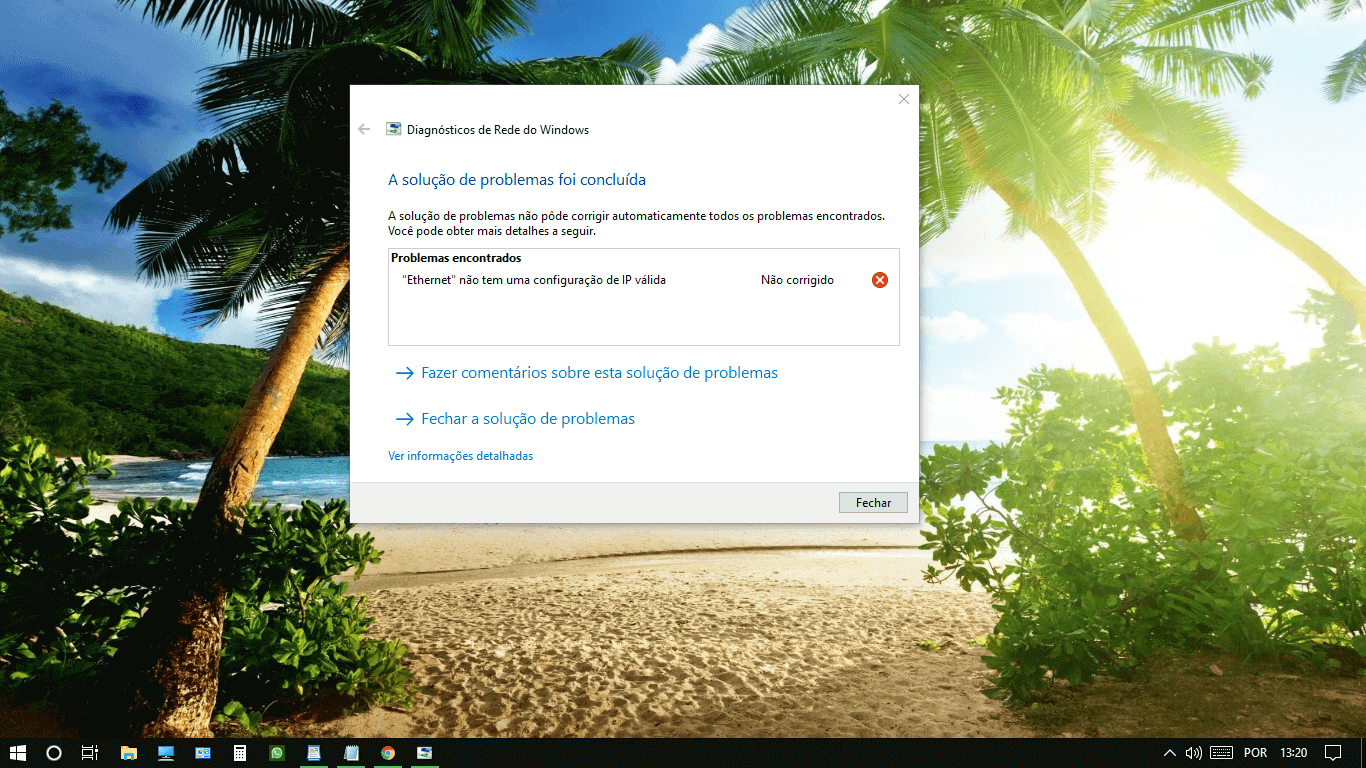Open the computer monitor taskbar icon

(166, 753)
